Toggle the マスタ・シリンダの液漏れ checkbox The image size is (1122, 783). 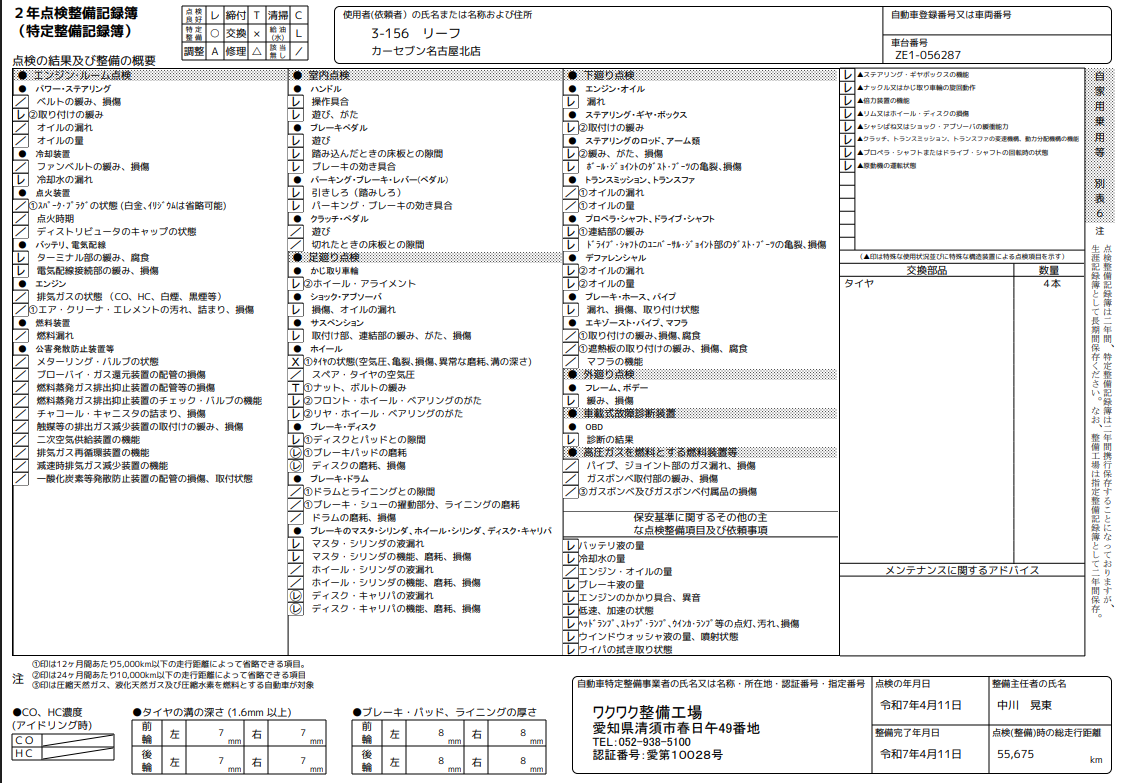pyautogui.click(x=296, y=544)
